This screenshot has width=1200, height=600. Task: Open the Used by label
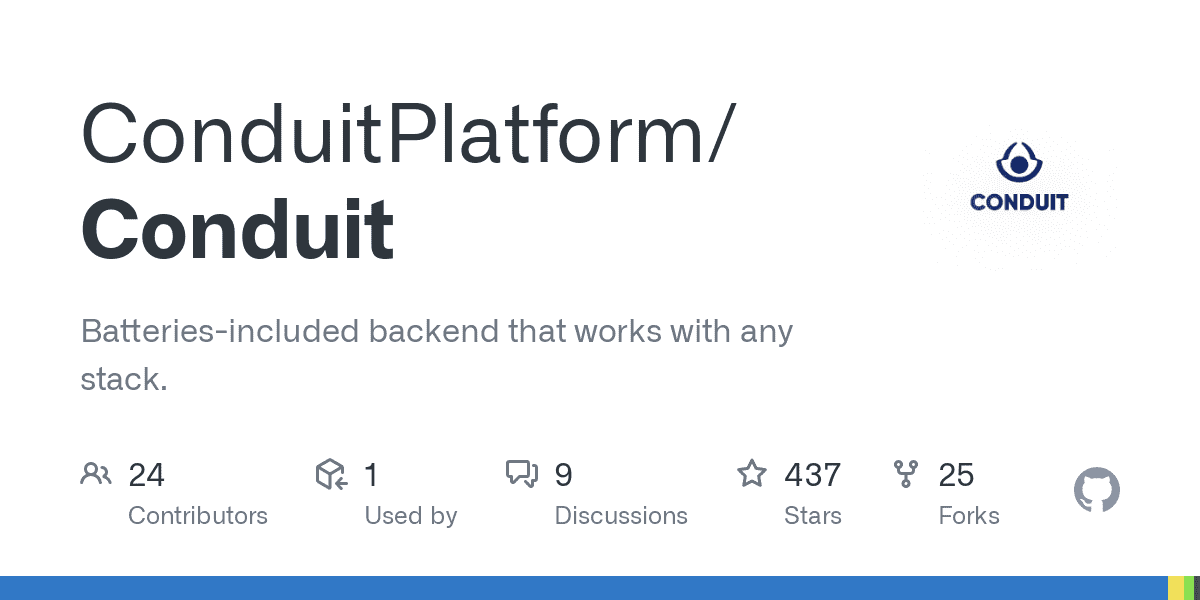(411, 516)
